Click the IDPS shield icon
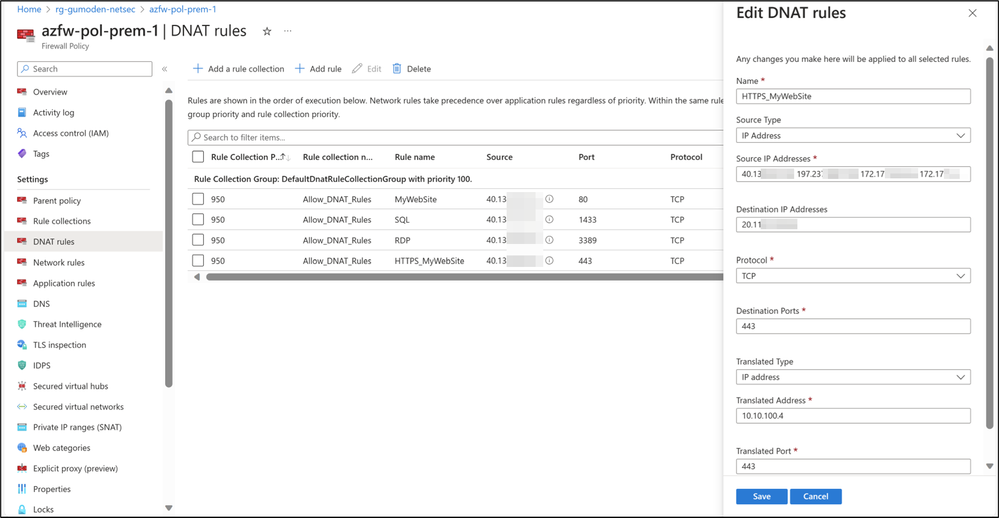 point(22,365)
